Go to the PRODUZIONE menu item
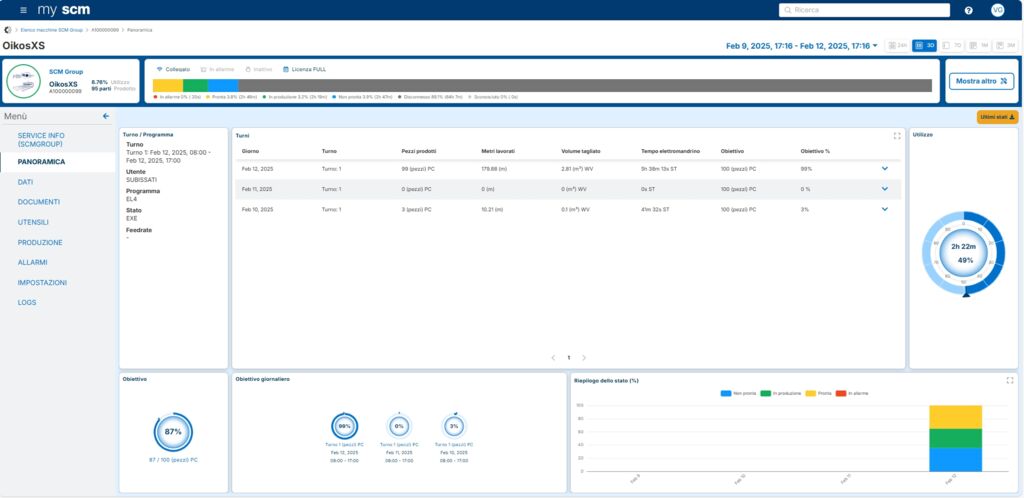The image size is (1024, 498). point(40,242)
